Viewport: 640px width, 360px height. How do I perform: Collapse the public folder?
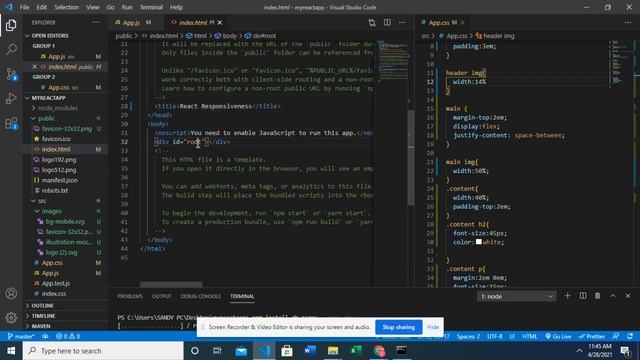(x=47, y=118)
